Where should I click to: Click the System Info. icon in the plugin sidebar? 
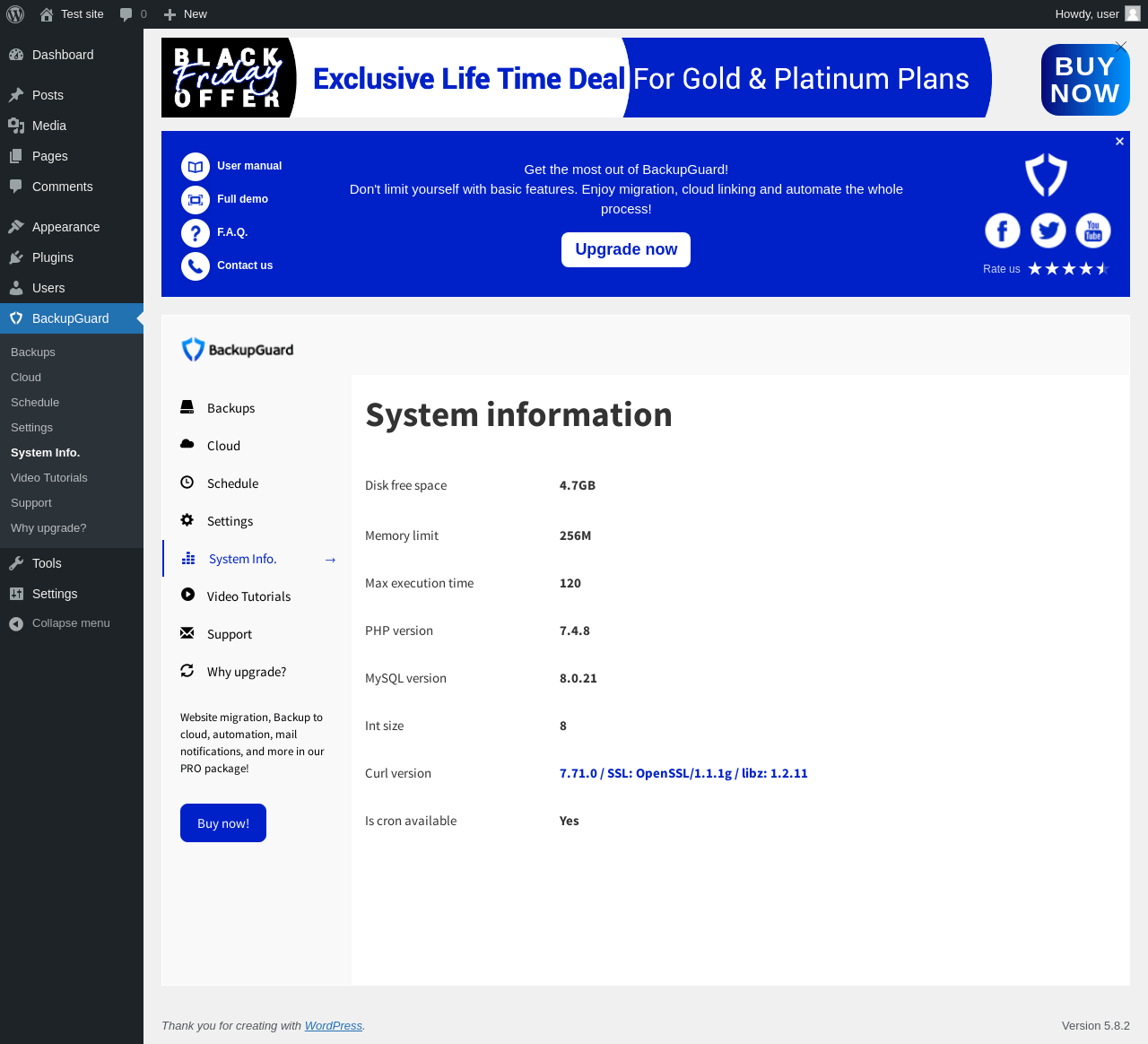coord(188,559)
